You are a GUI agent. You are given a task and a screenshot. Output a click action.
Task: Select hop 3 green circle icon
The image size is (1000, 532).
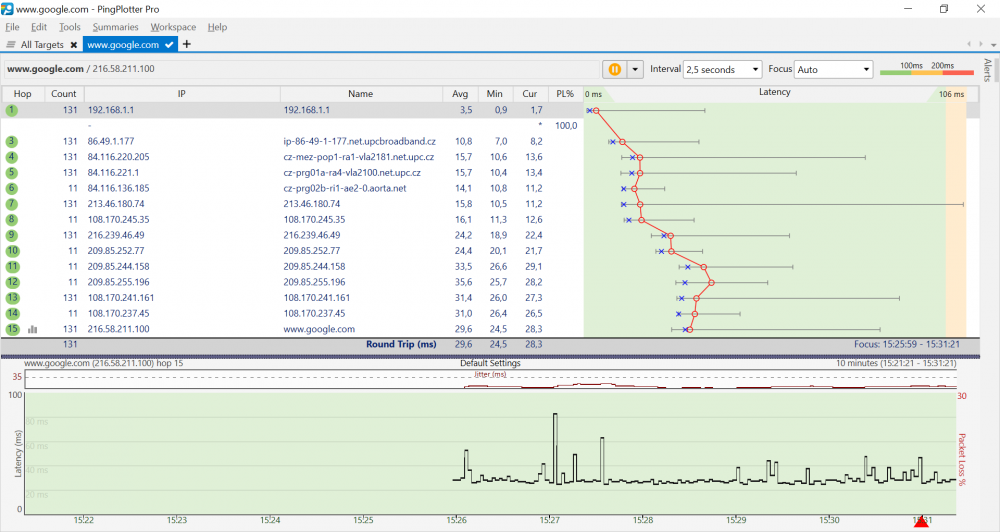(x=11, y=141)
